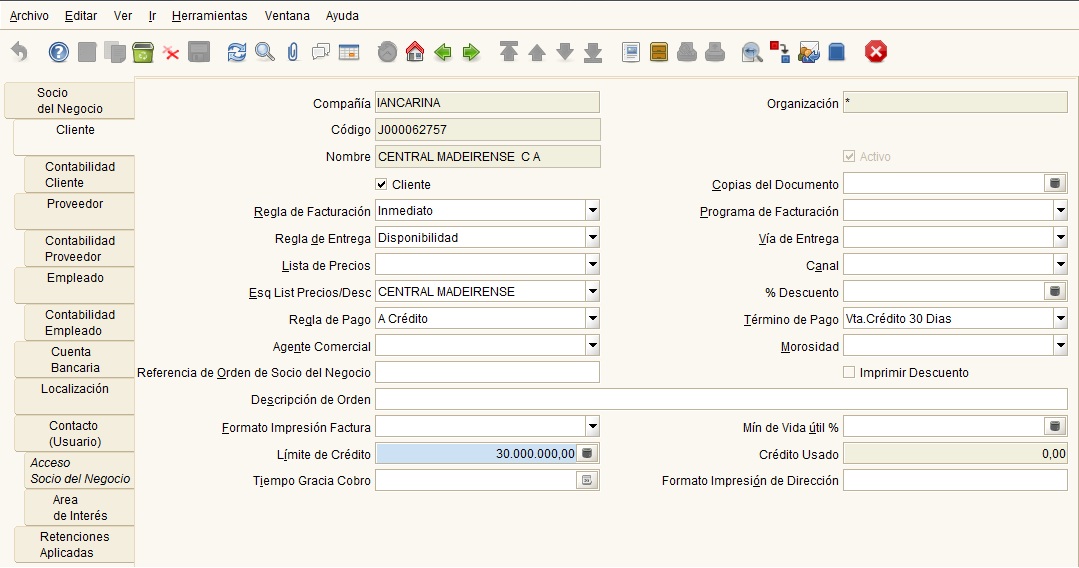This screenshot has height=568, width=1079.
Task: Switch to the Localización tab
Action: point(74,396)
